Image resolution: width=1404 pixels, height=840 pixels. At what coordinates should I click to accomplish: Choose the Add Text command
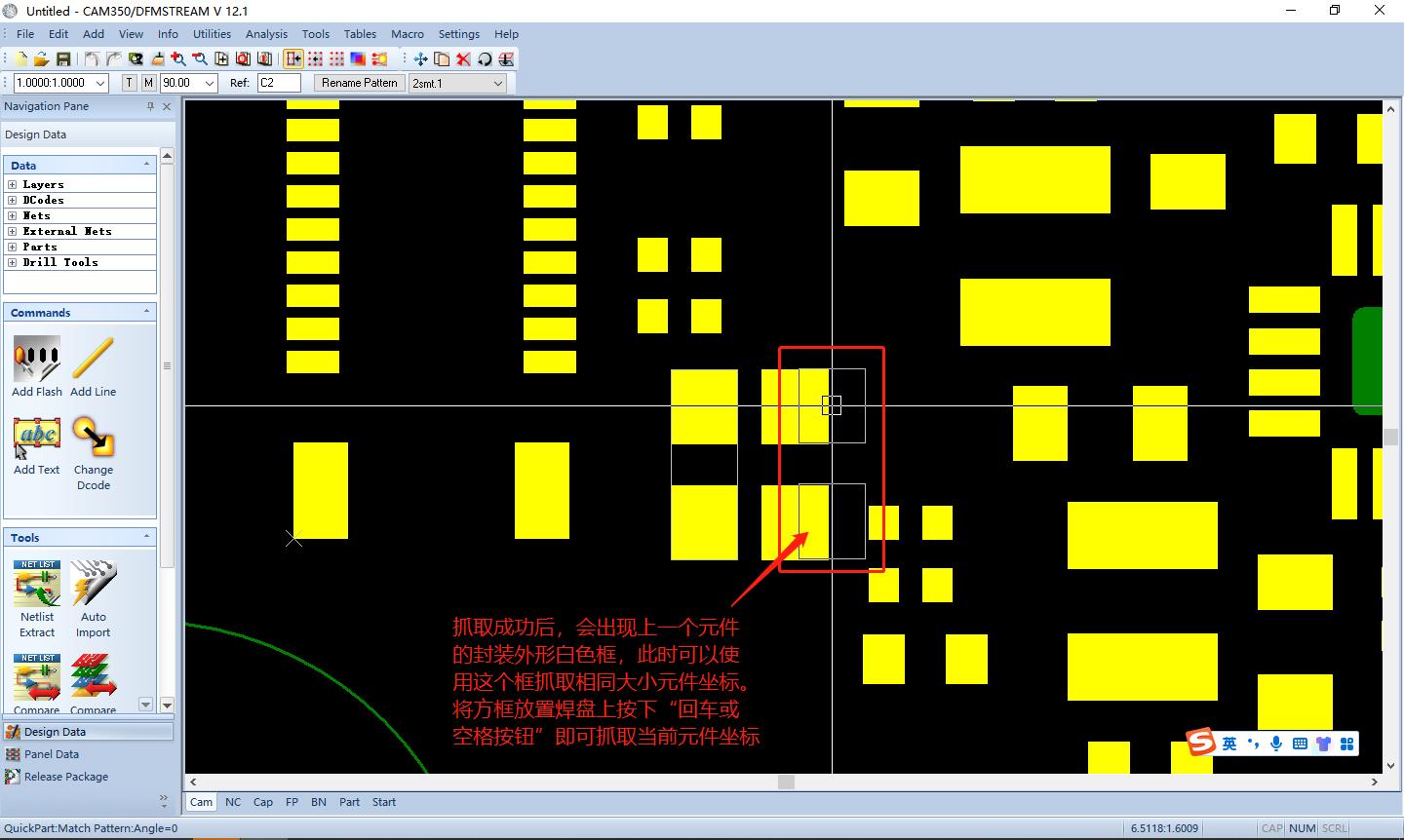36,438
